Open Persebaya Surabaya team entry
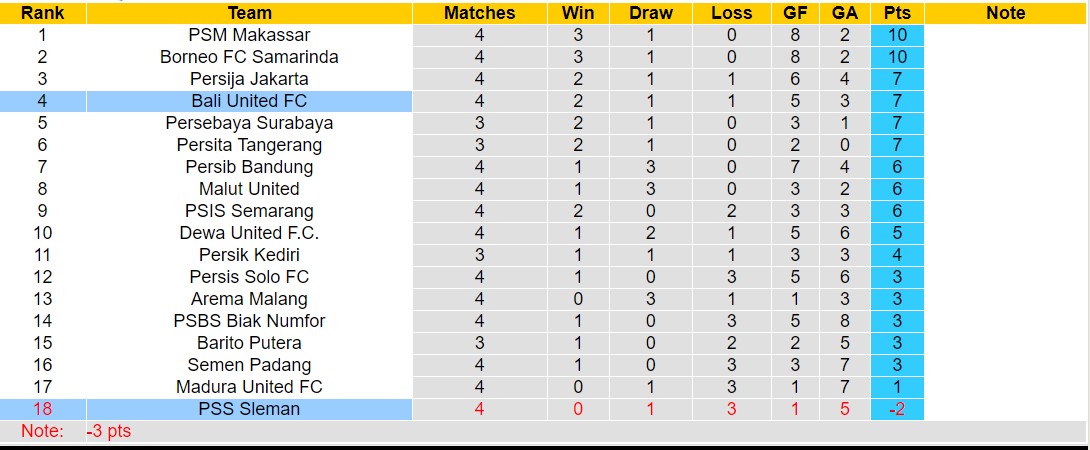Screen dimensions: 1090x450 pyautogui.click(x=249, y=123)
